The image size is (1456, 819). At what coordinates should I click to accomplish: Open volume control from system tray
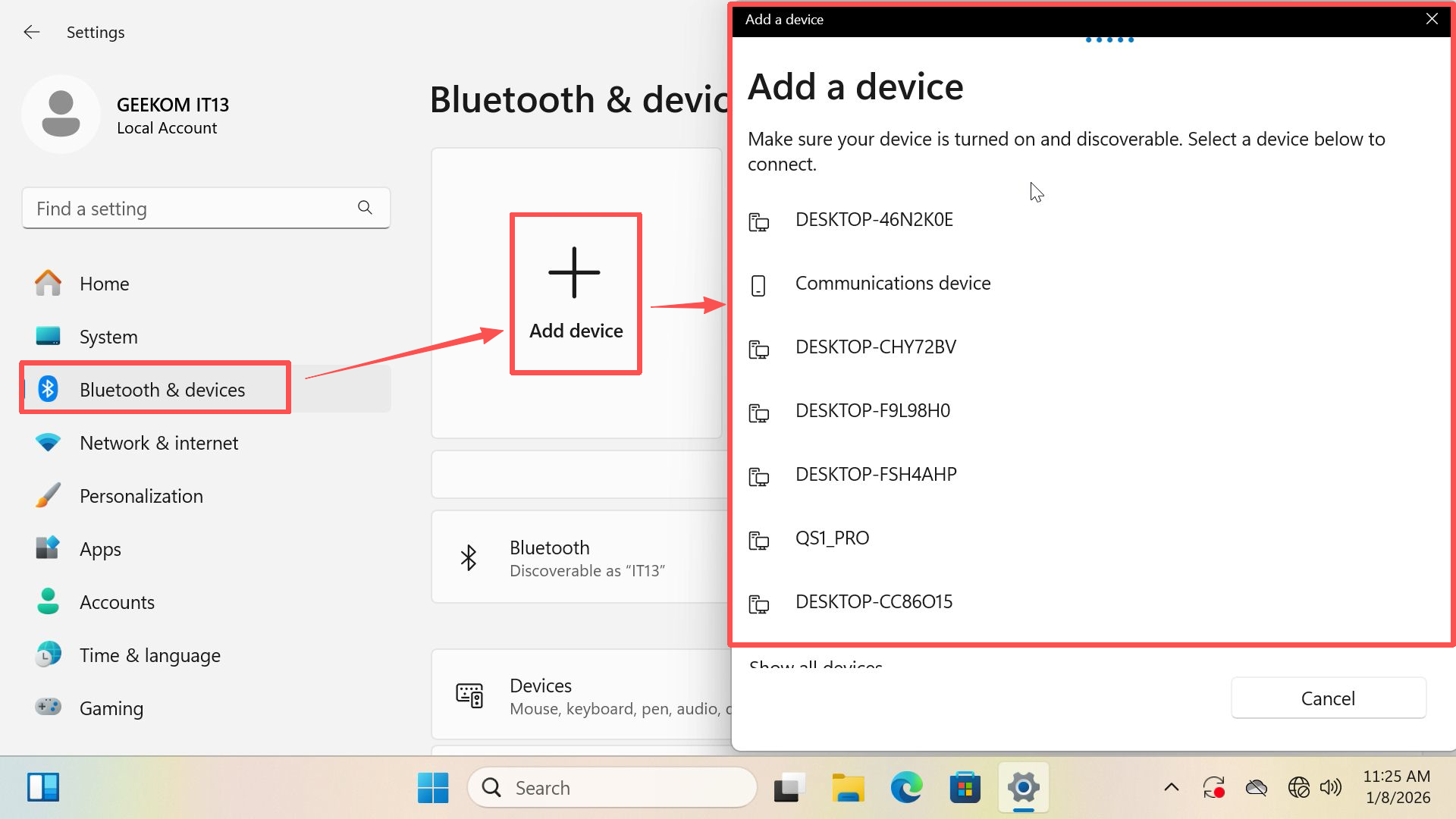tap(1332, 787)
